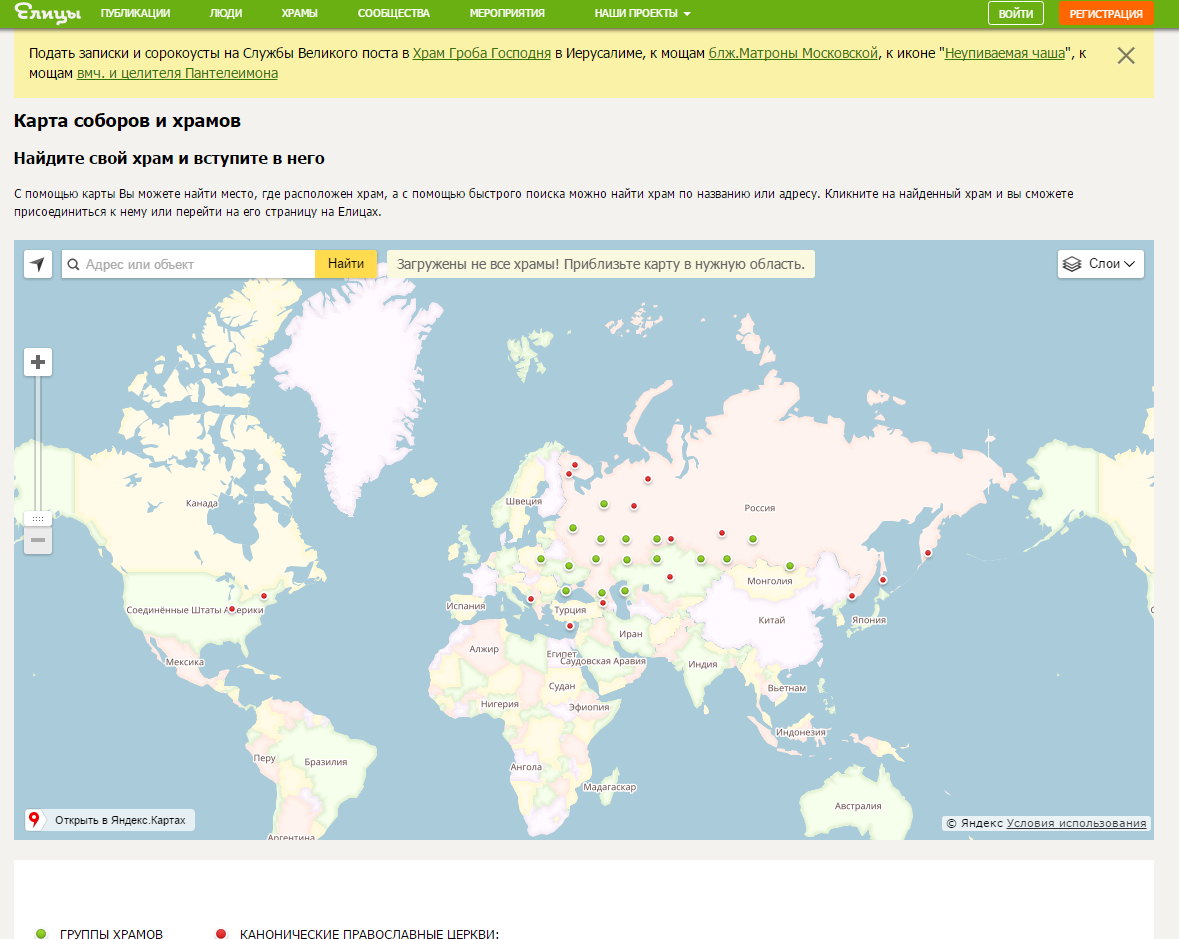Click the Елицы site logo

point(47,13)
